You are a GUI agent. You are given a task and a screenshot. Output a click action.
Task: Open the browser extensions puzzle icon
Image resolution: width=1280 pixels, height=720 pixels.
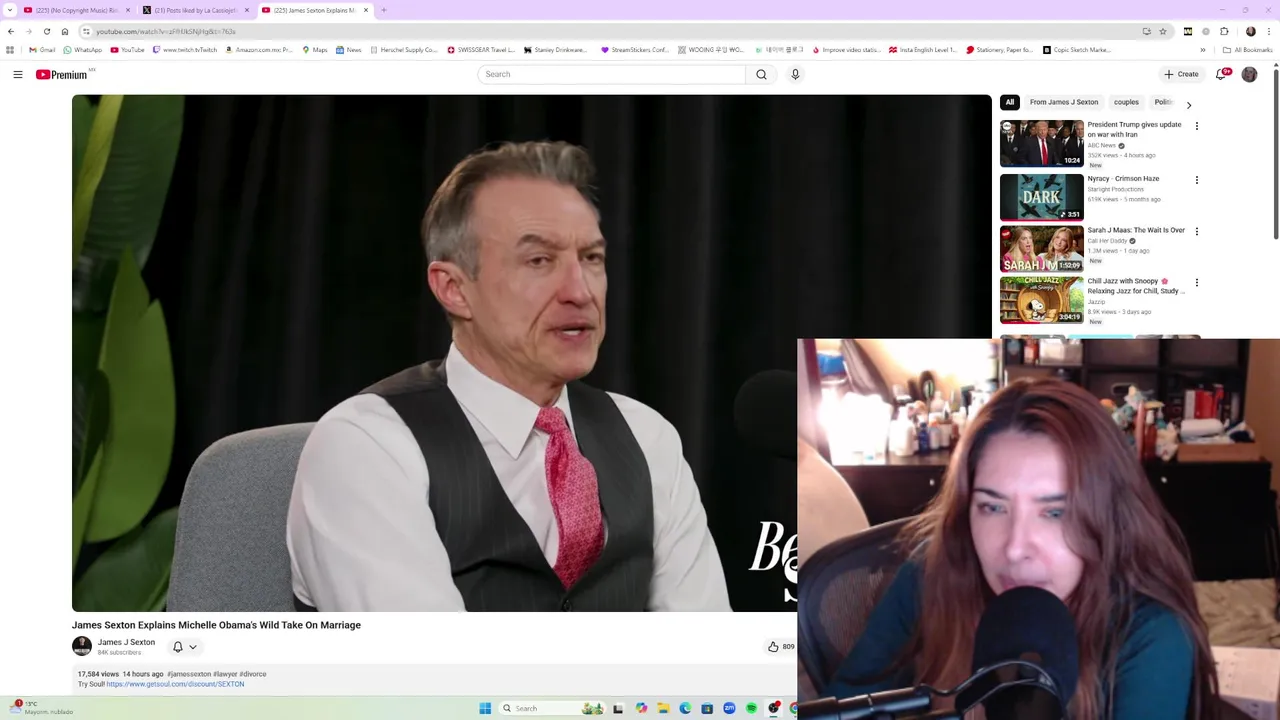click(x=1224, y=31)
